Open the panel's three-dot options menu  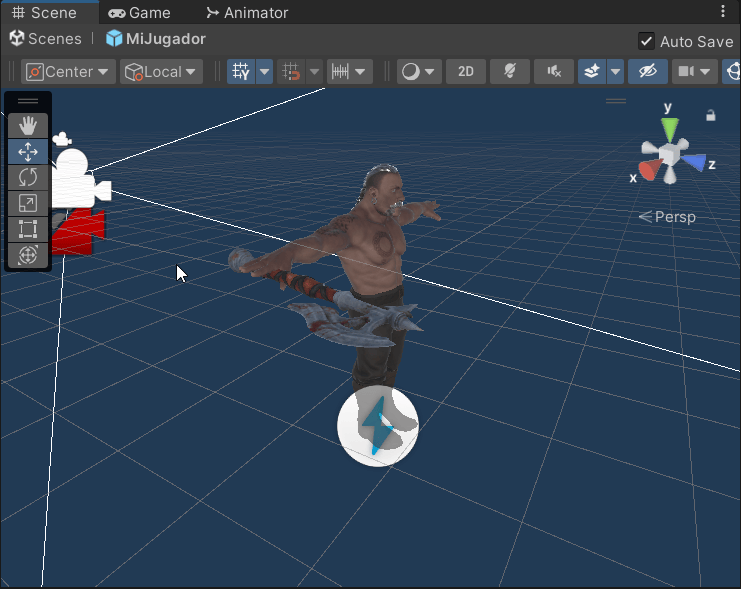tap(723, 11)
